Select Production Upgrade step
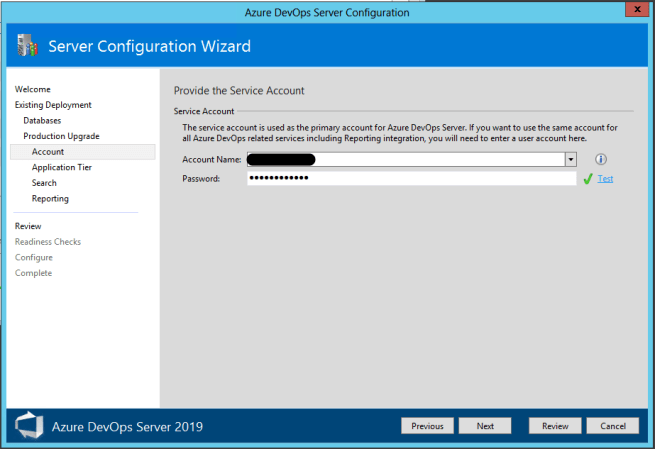 click(x=61, y=136)
